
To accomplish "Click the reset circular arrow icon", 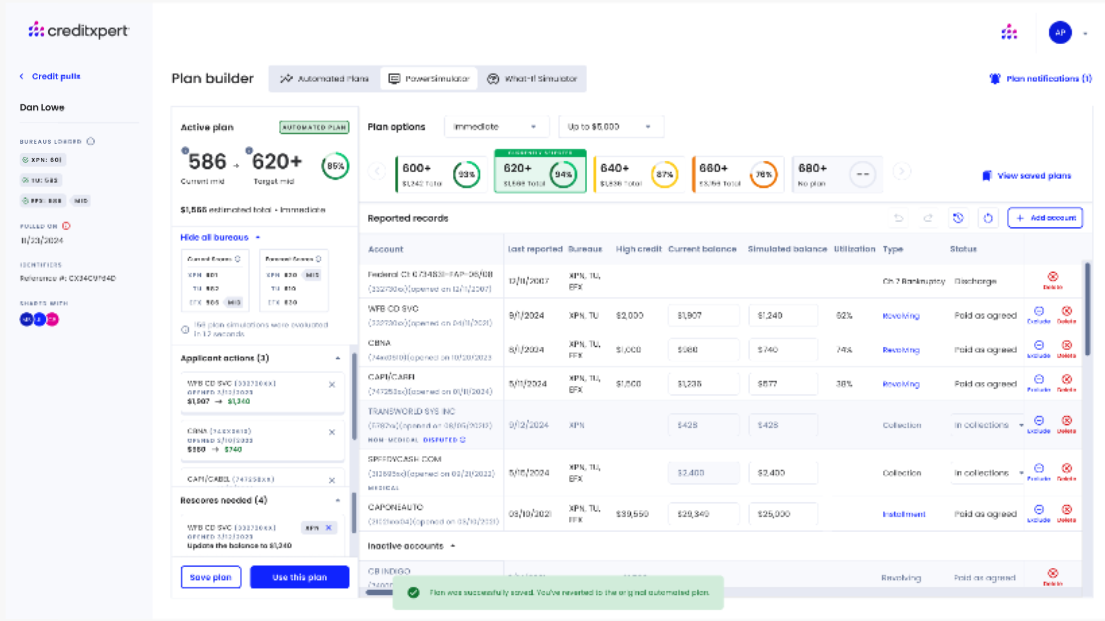I will point(987,218).
